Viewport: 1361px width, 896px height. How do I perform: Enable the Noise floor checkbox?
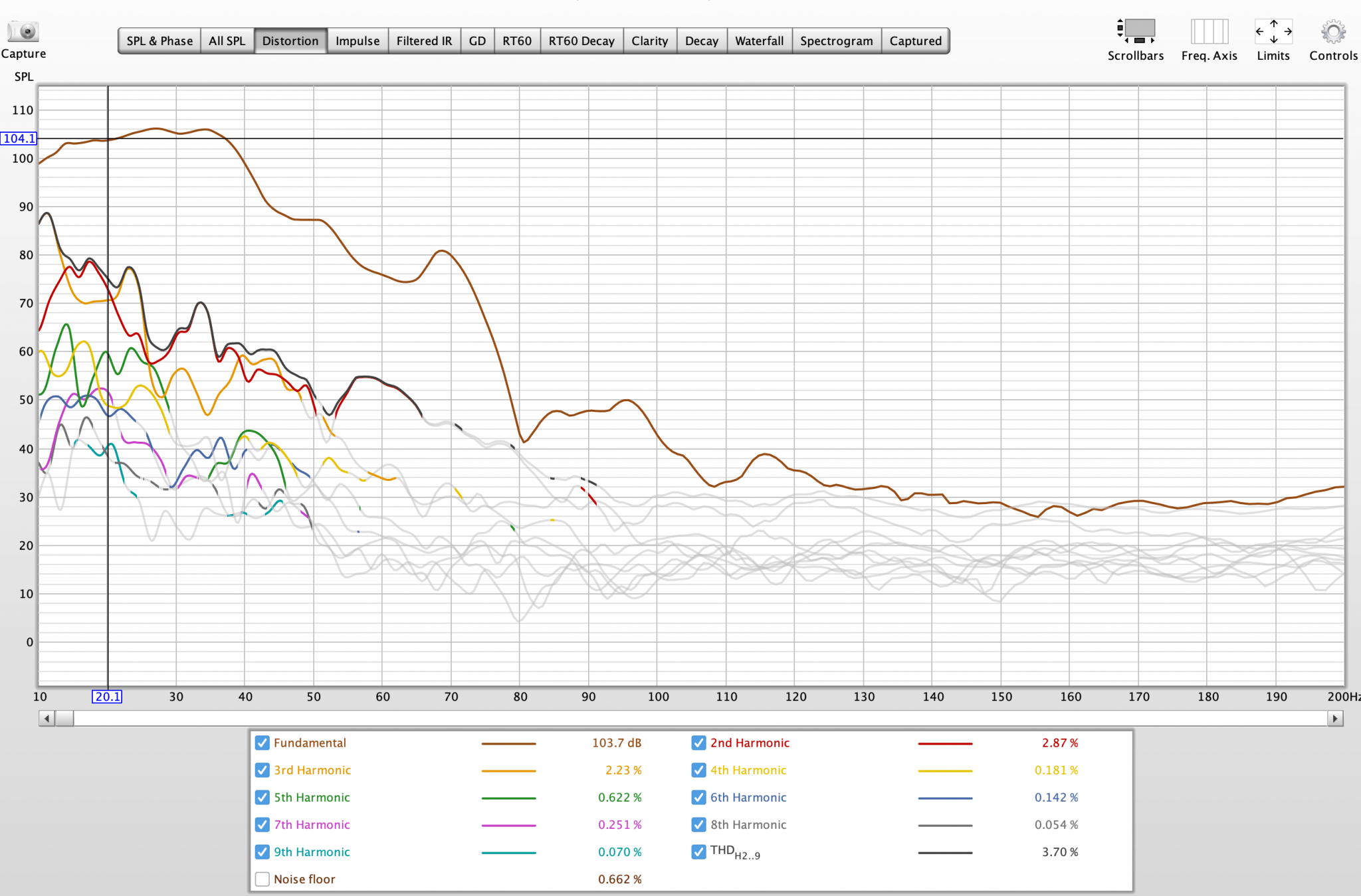[x=262, y=879]
